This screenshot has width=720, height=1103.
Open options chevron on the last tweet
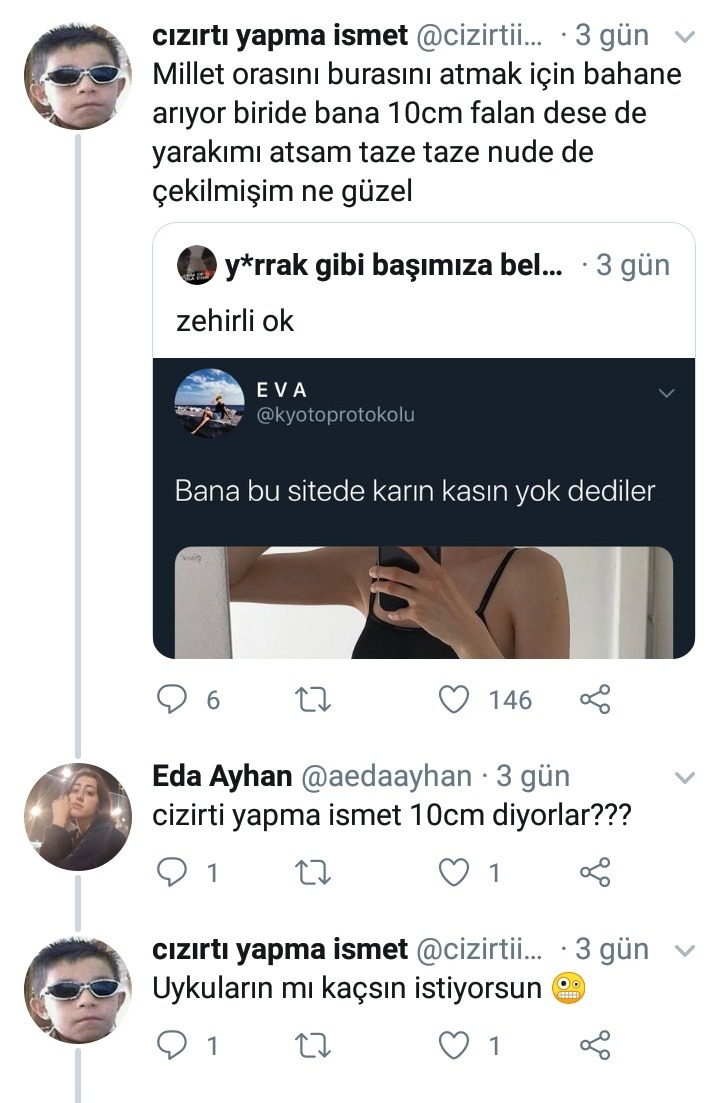685,950
